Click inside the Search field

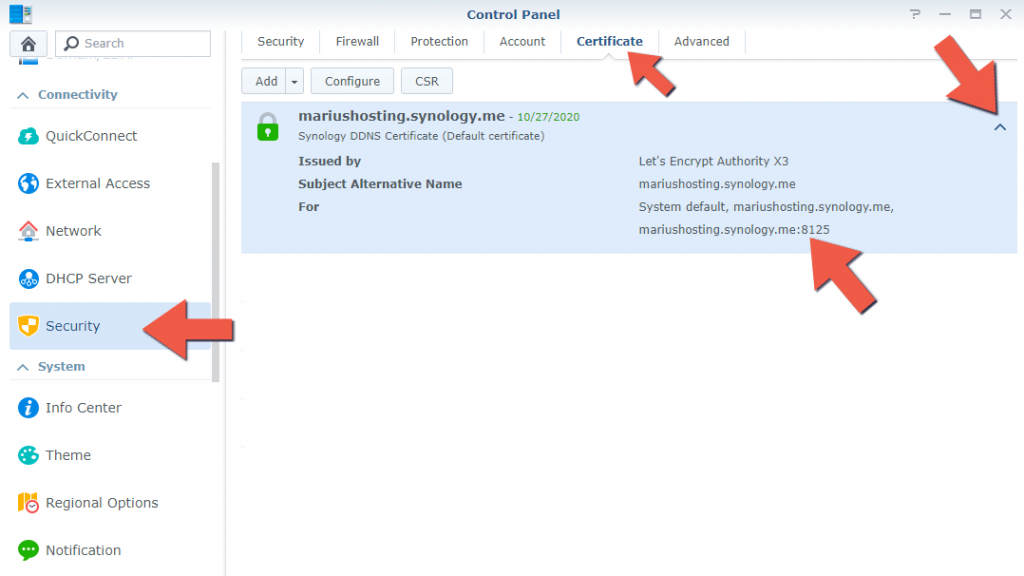[140, 43]
